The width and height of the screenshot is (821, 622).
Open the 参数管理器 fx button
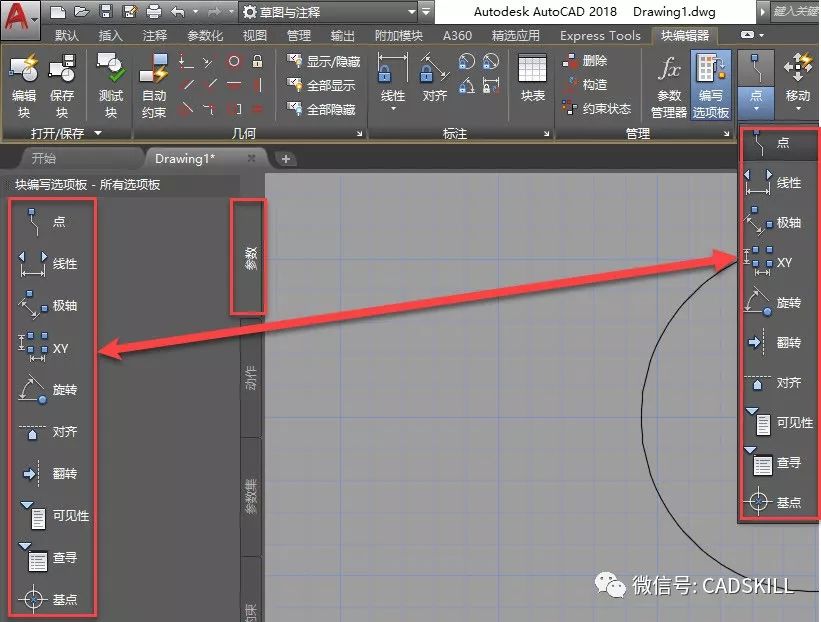669,86
